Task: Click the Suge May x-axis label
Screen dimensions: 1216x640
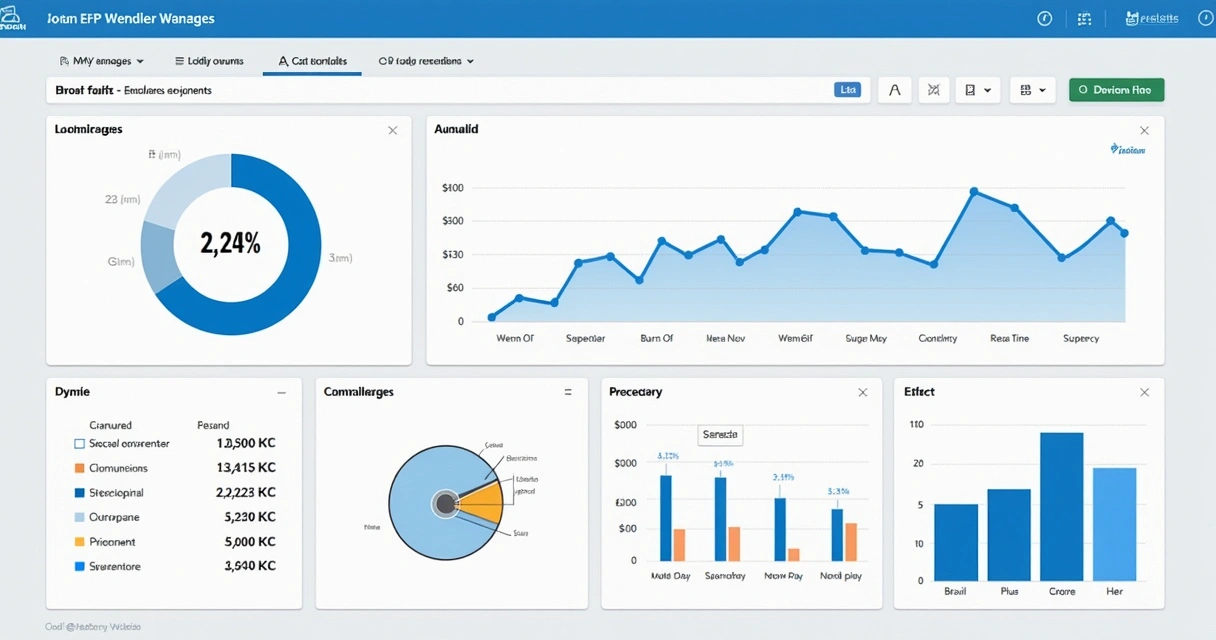Action: tap(866, 338)
